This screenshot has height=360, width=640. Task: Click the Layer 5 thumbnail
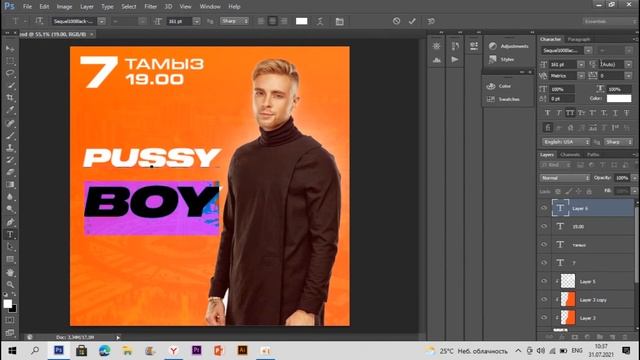click(x=568, y=281)
